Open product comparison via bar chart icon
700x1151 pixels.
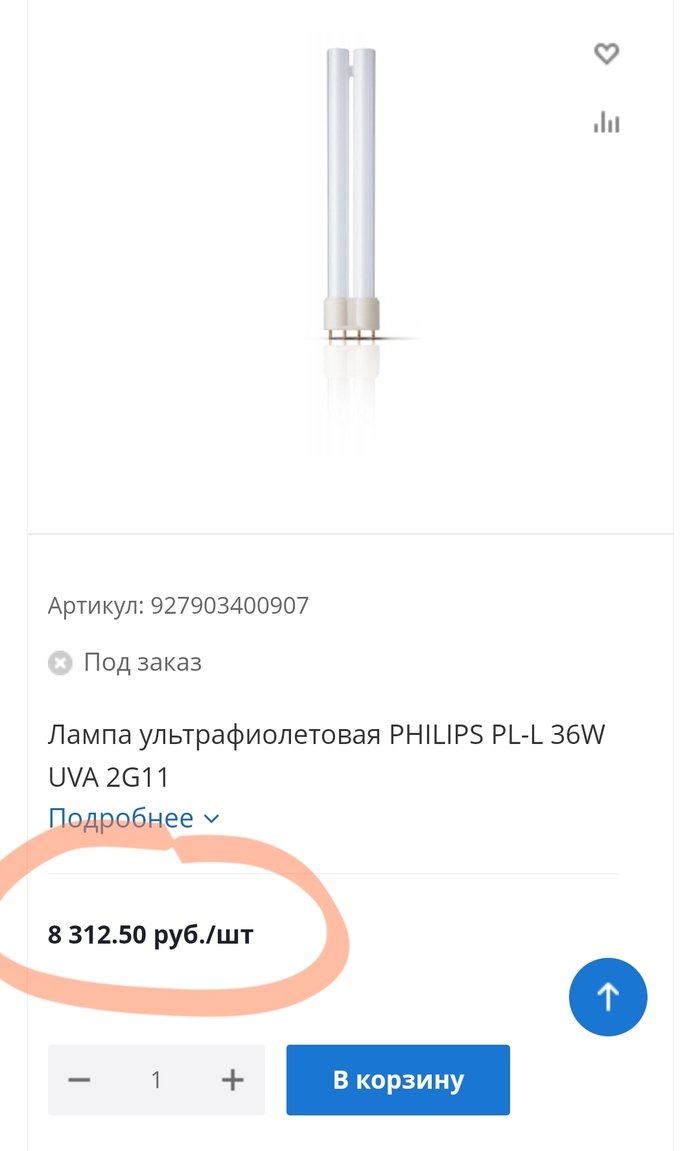(x=606, y=122)
